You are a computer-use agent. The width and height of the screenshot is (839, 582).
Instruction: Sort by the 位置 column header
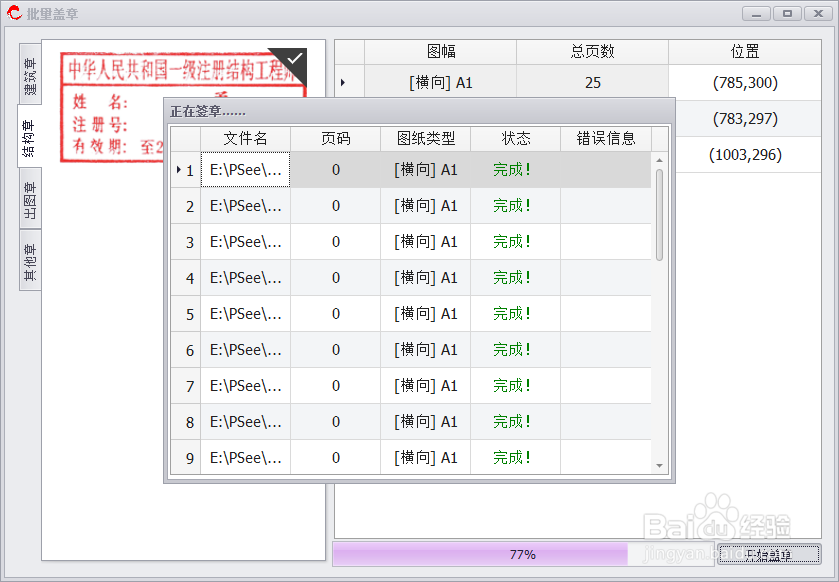[745, 52]
